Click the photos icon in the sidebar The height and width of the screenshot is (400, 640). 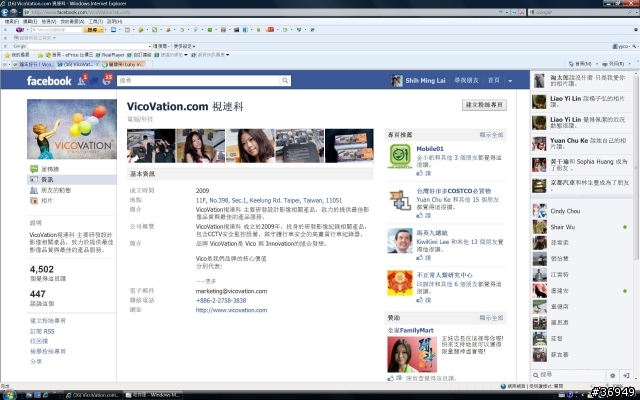tap(34, 200)
